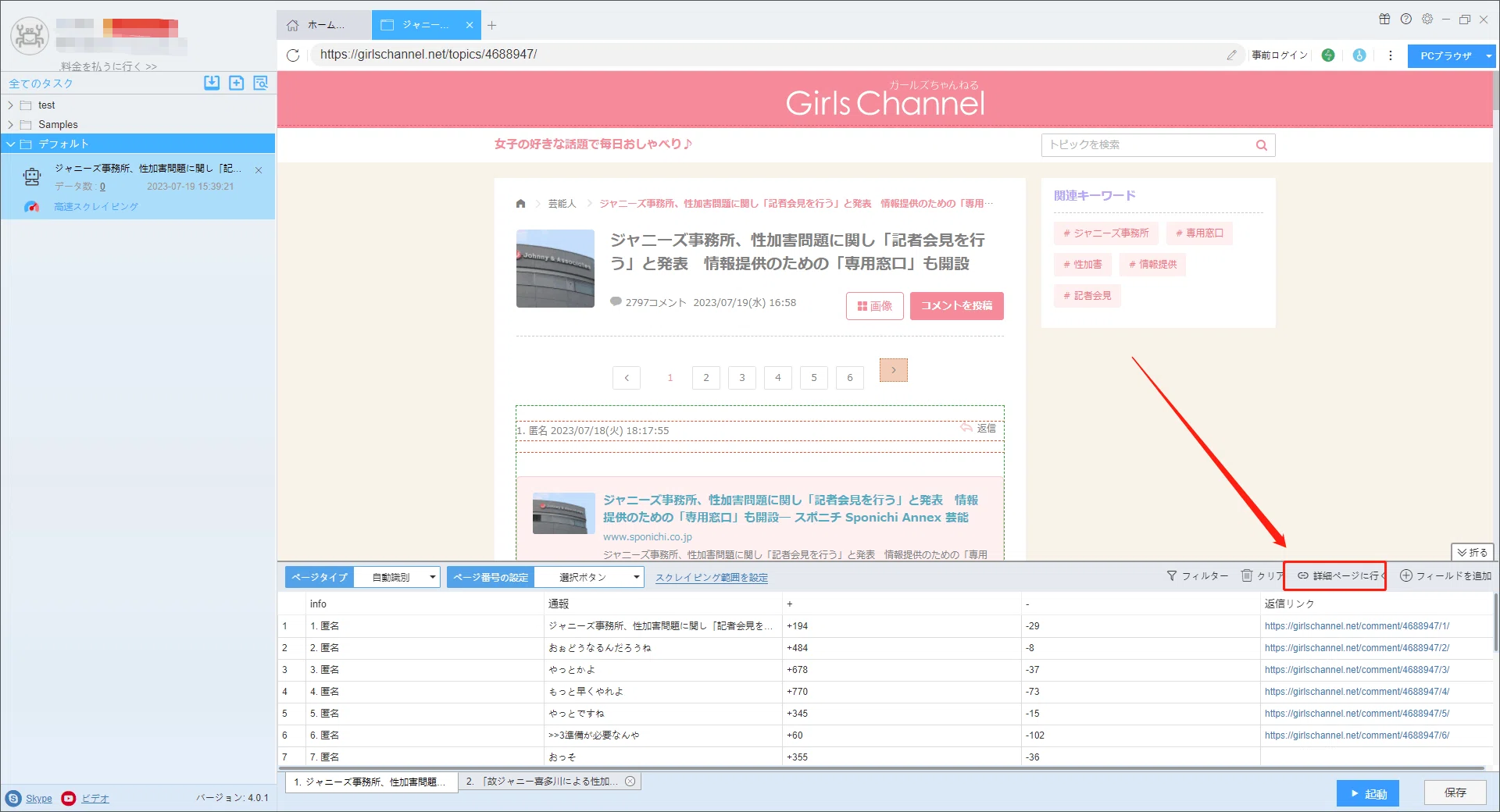Open the PCブラウザ dropdown arrow
1500x812 pixels.
point(1489,56)
